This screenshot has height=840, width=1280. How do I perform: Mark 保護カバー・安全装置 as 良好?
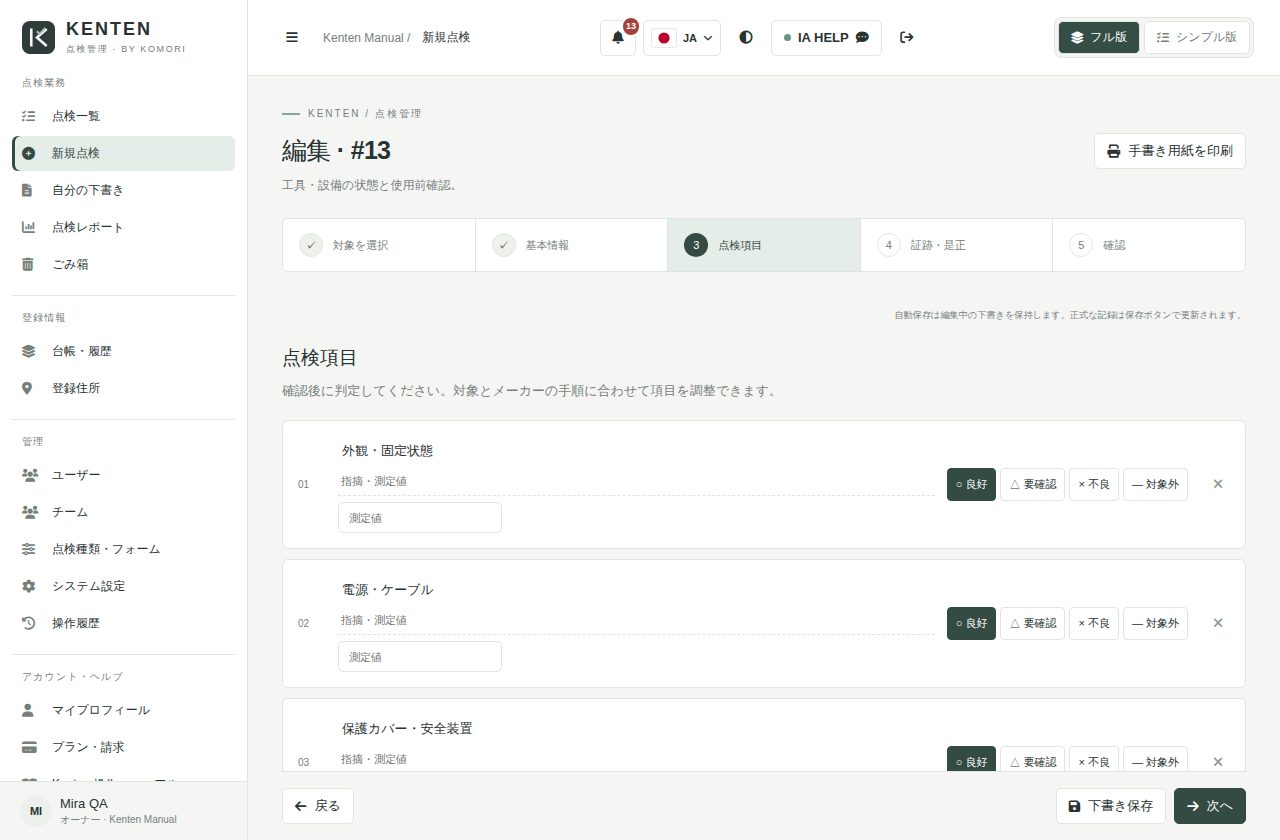(971, 759)
